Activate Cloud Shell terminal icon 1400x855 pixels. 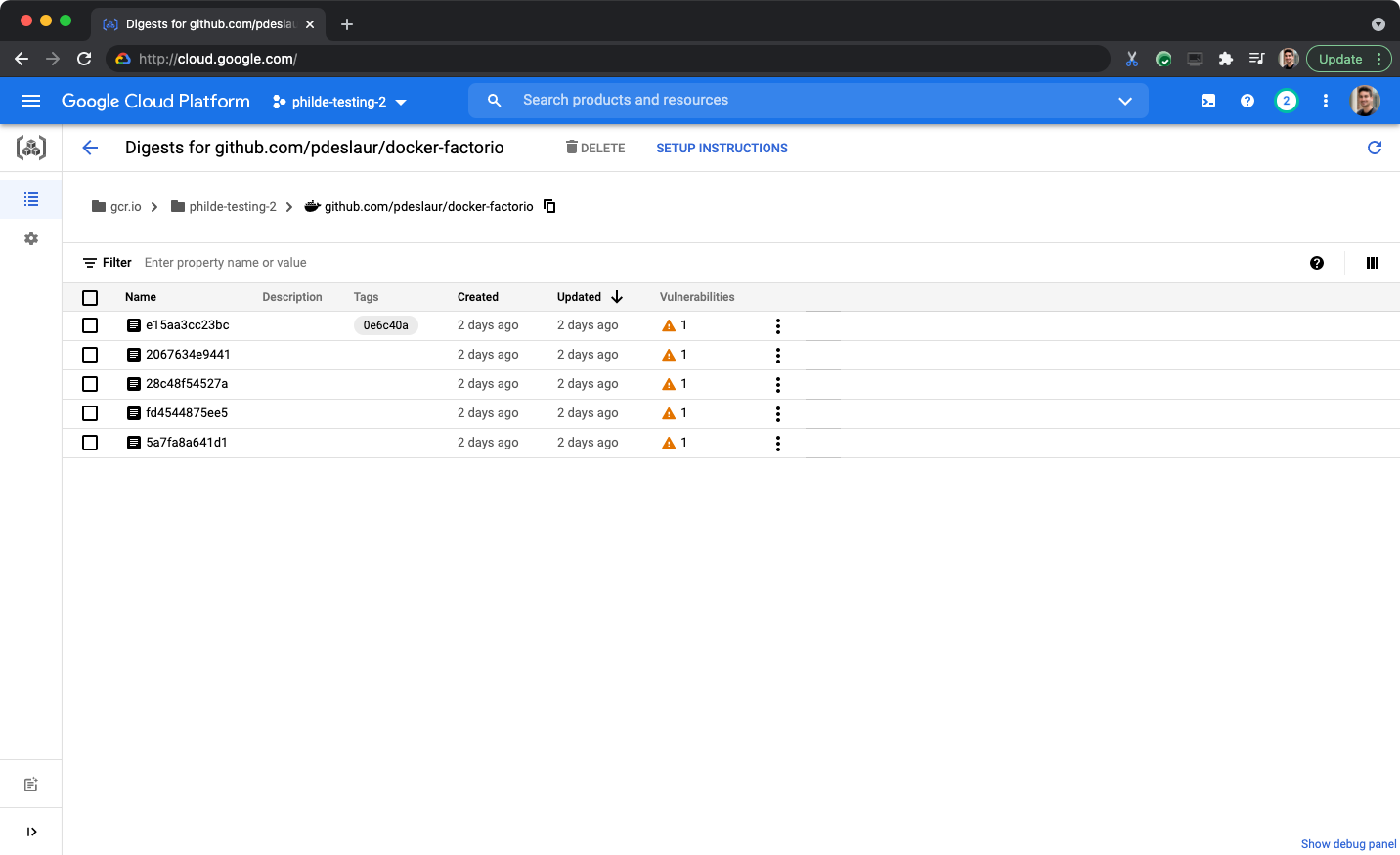1208,101
